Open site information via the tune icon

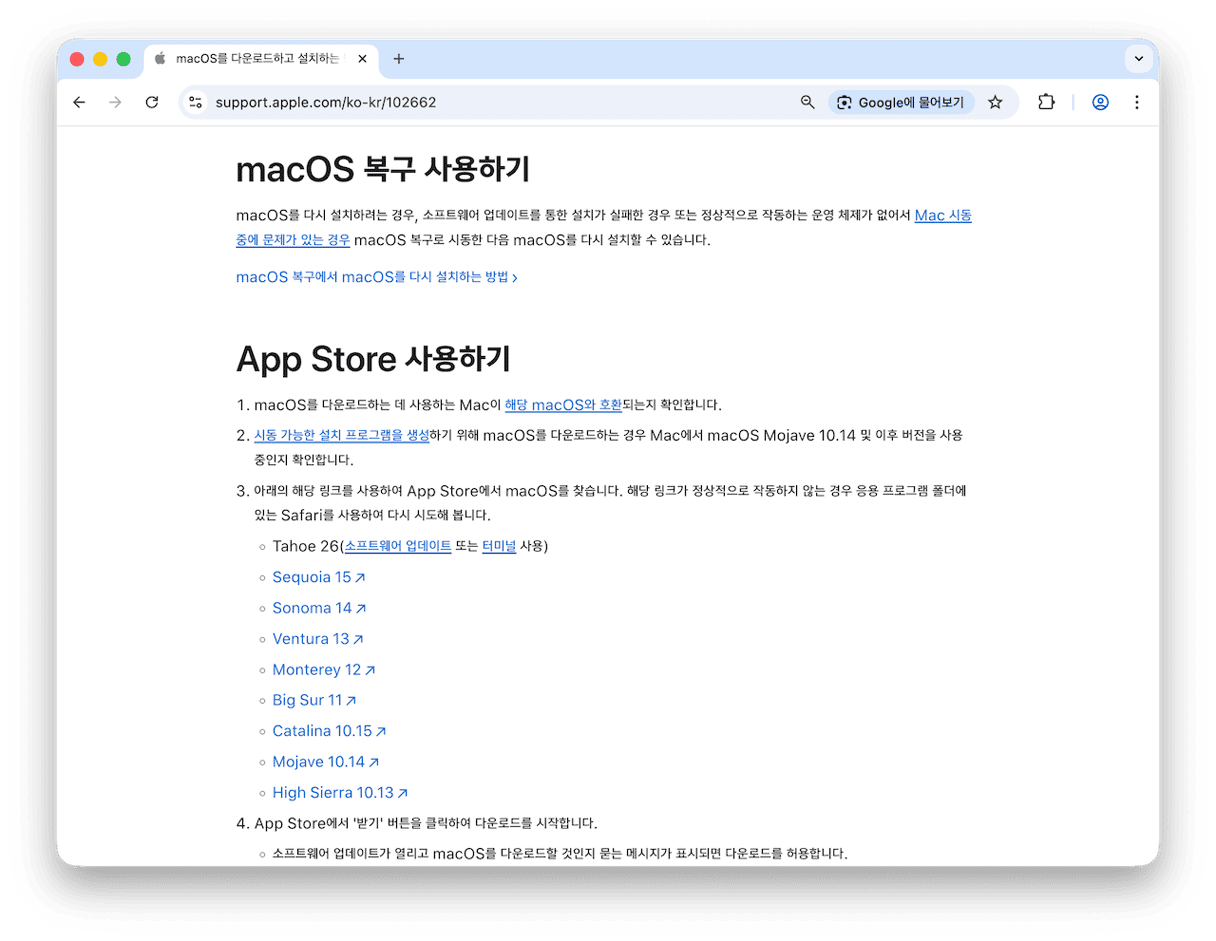[195, 101]
